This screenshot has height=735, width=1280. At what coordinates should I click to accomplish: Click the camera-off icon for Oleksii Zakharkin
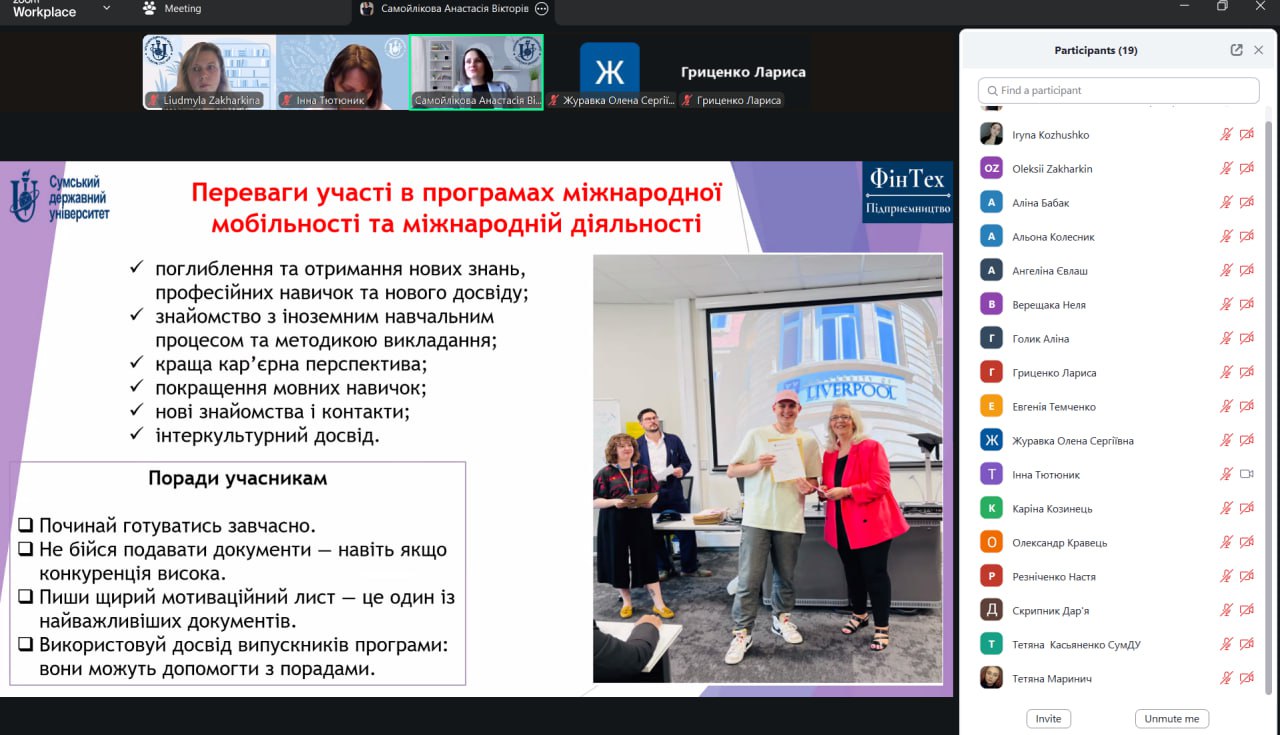[1246, 169]
